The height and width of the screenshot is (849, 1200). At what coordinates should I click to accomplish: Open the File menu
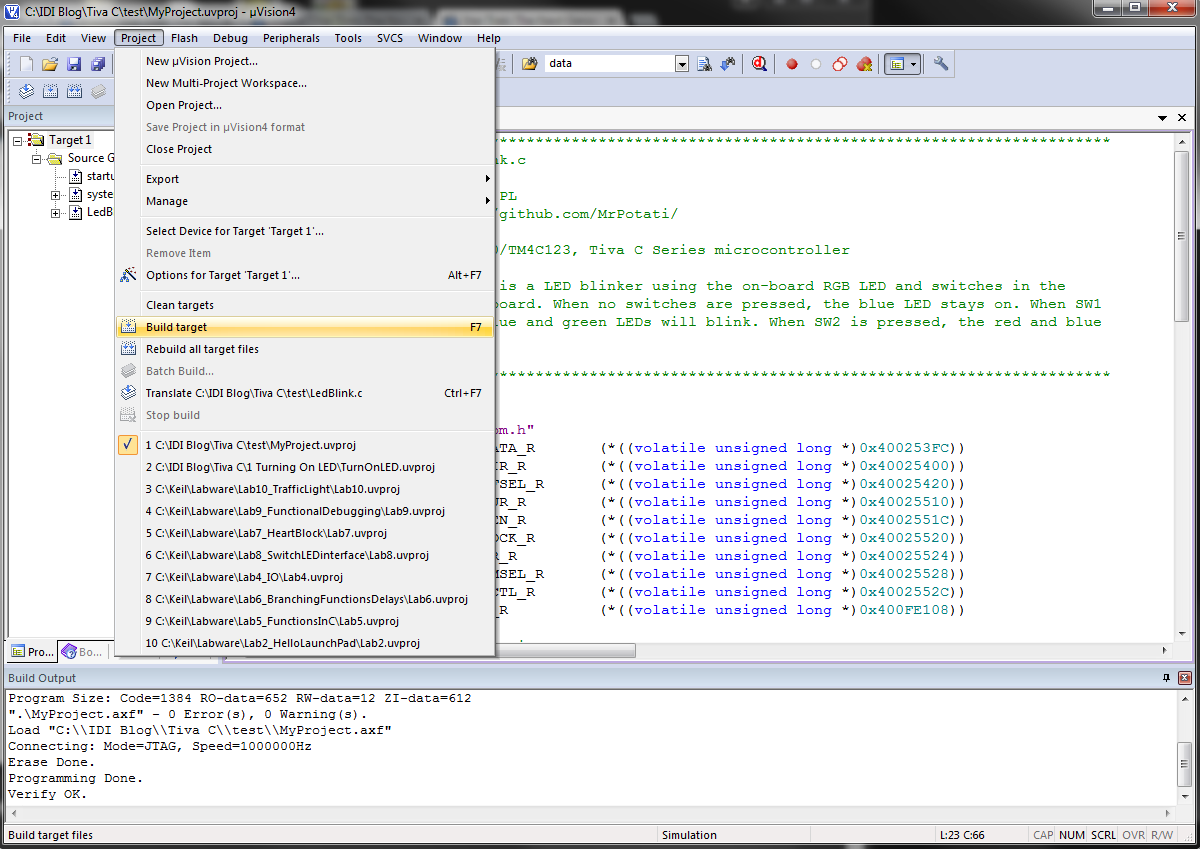[x=22, y=38]
